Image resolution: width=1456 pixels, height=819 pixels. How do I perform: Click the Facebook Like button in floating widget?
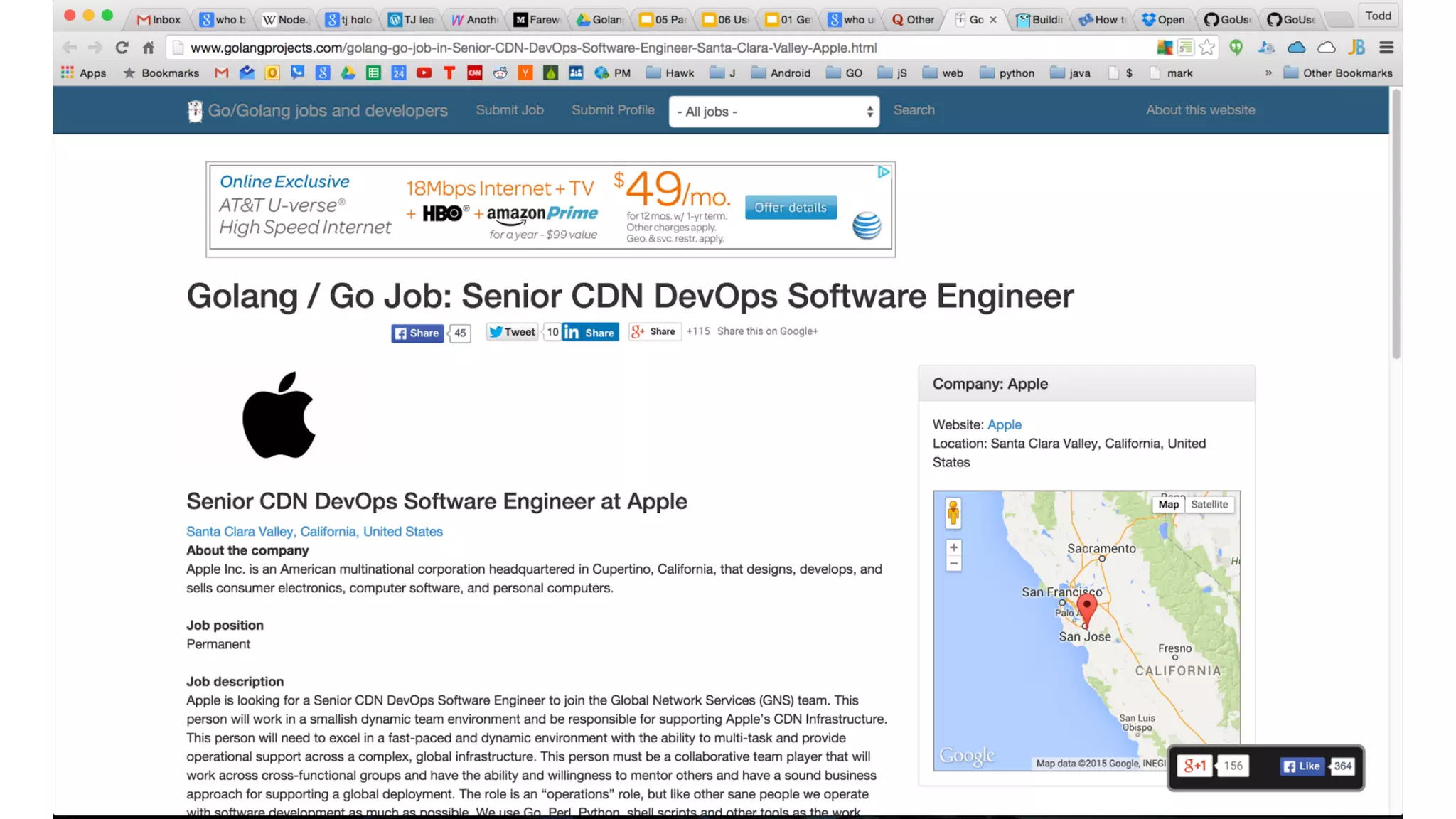point(1302,766)
